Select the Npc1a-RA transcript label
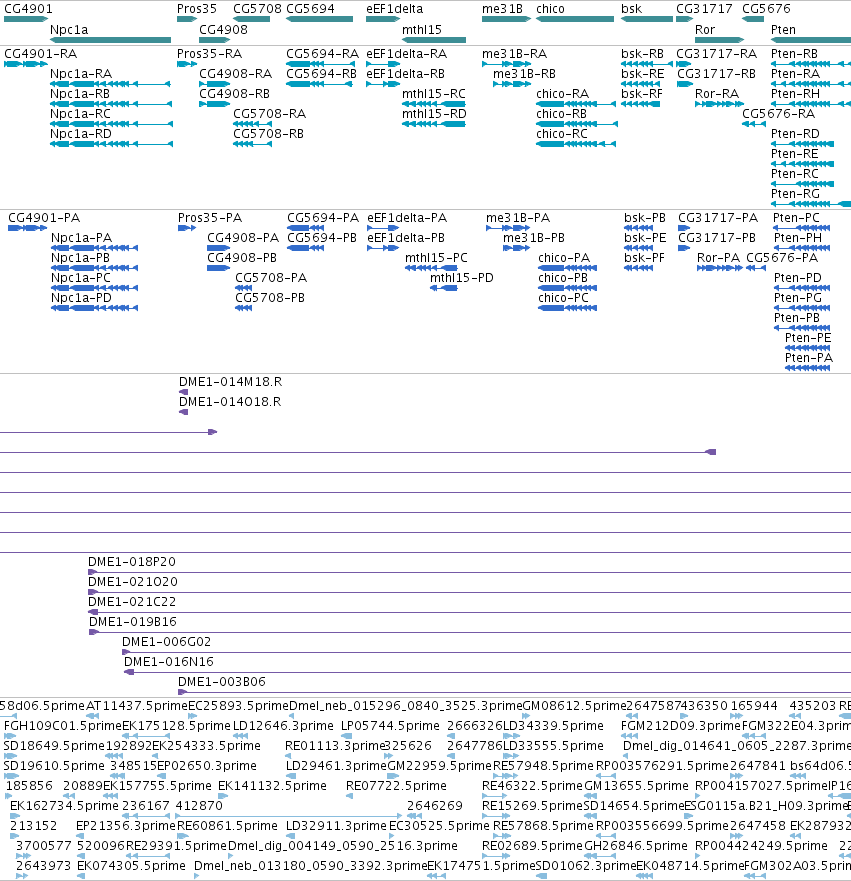This screenshot has width=851, height=881. (81, 74)
